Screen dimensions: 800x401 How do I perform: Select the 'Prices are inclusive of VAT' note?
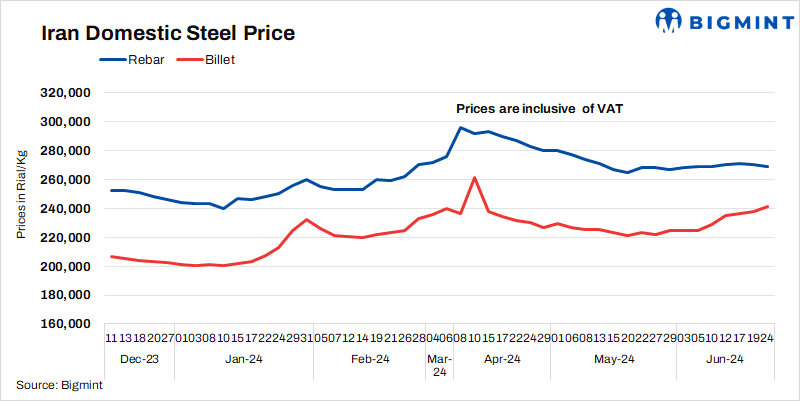click(540, 108)
